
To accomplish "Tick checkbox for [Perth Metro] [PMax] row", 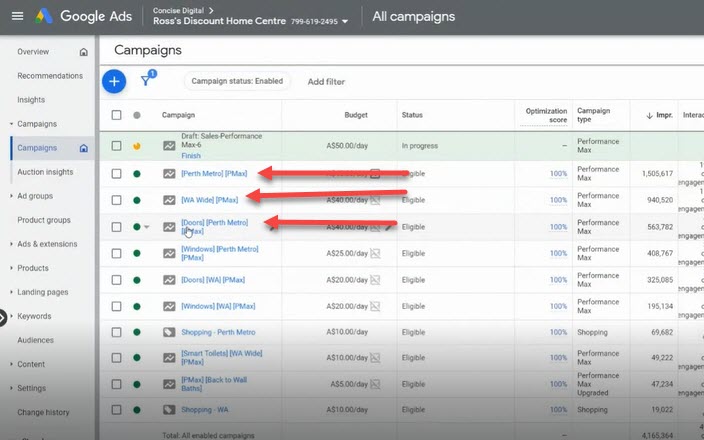I will coord(116,174).
